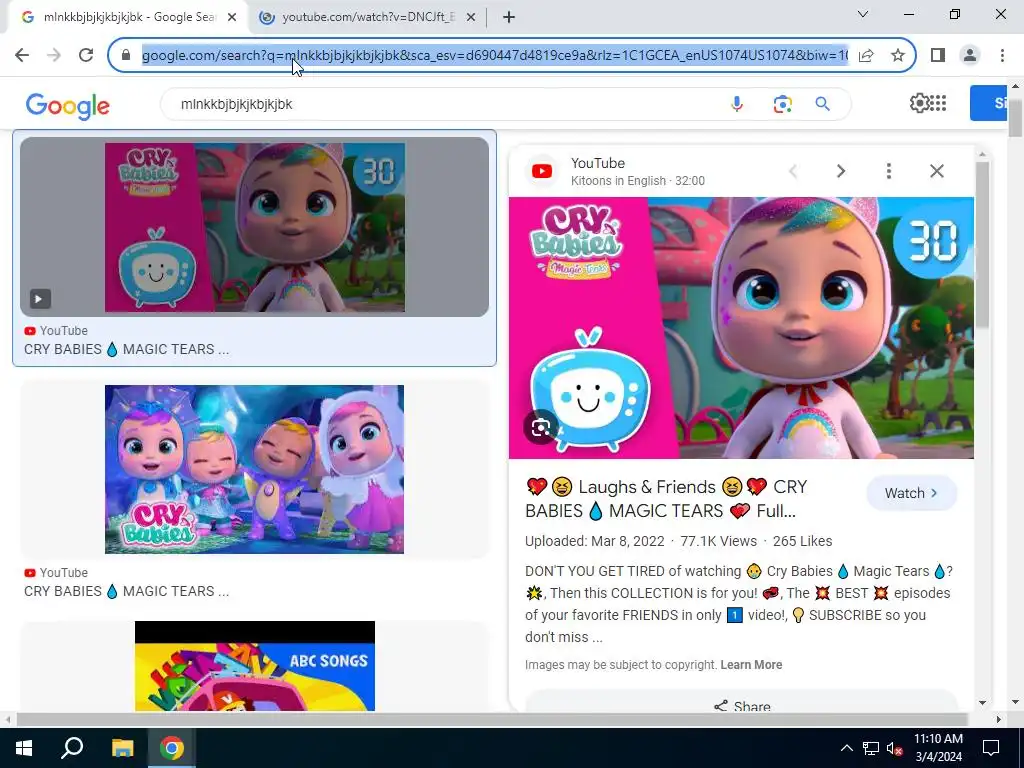
Task: Click the large preview image
Action: (x=741, y=328)
